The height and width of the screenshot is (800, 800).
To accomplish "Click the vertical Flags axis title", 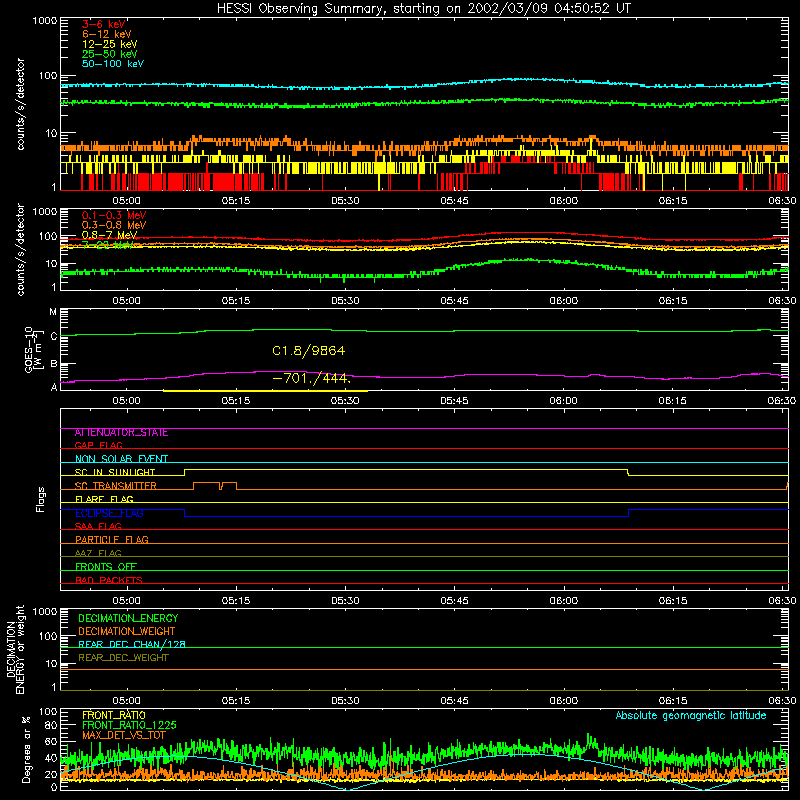I will (41, 499).
